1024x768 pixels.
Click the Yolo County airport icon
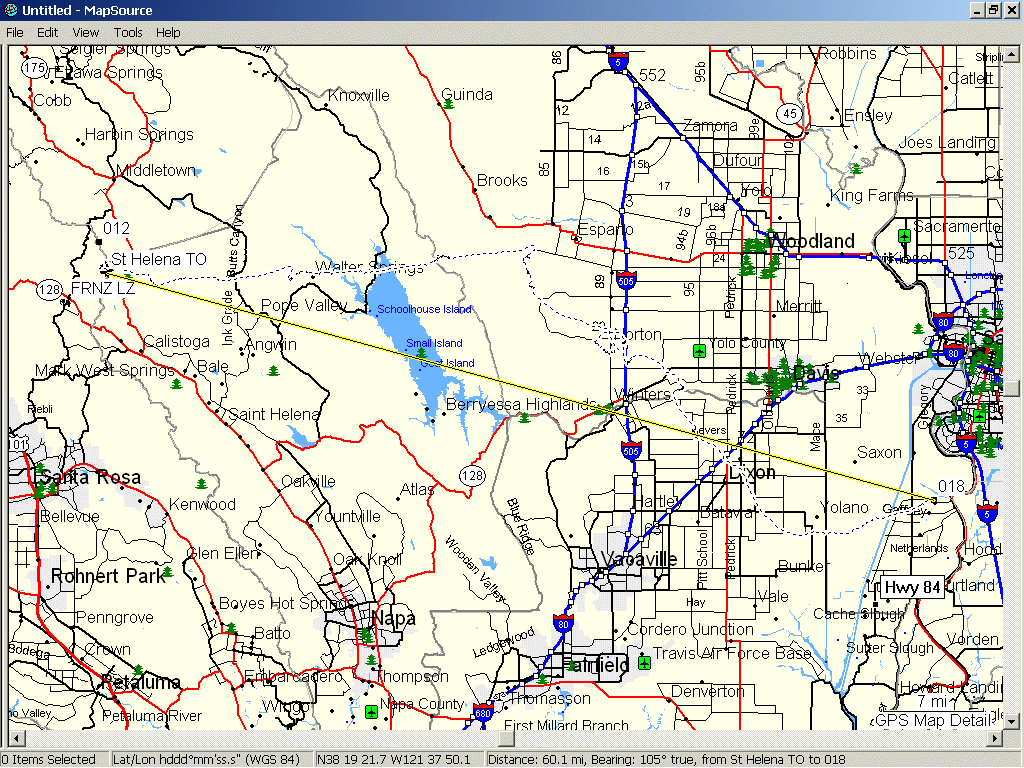[699, 351]
